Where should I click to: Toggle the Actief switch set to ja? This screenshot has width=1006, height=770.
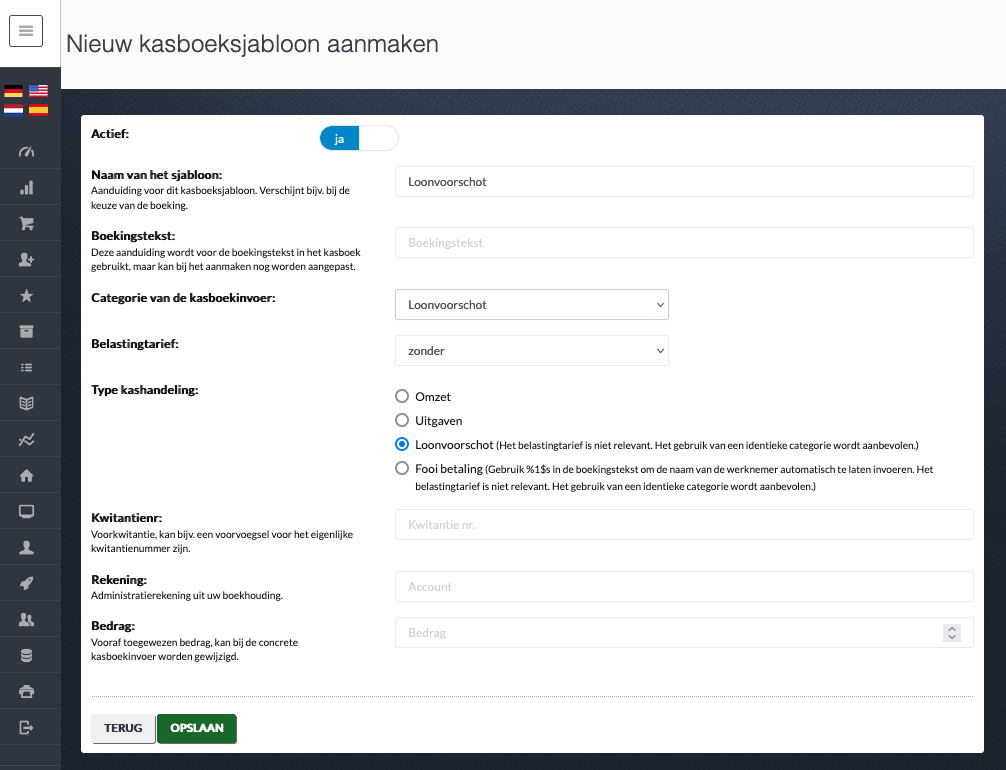pos(359,138)
